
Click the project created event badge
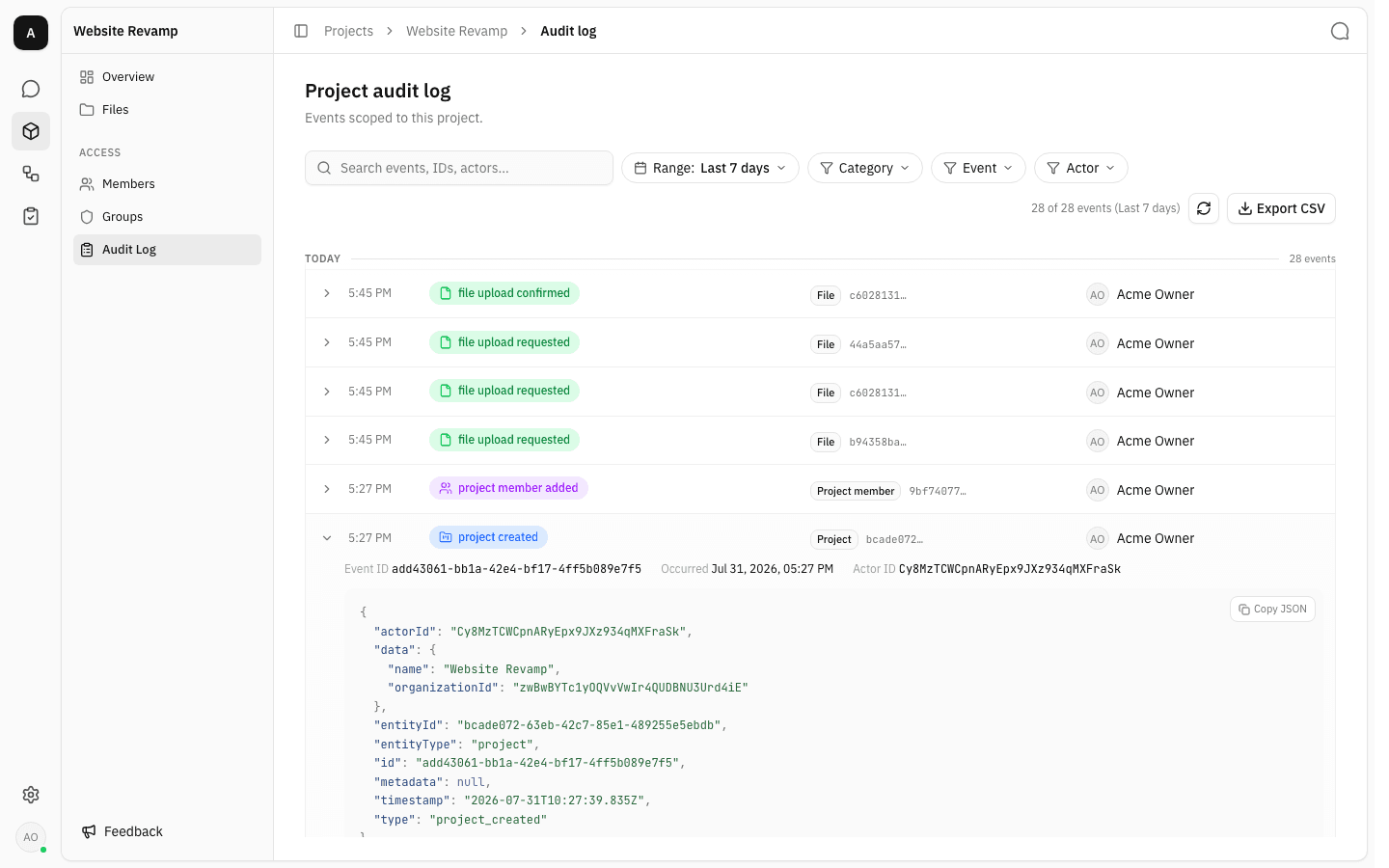pyautogui.click(x=488, y=537)
